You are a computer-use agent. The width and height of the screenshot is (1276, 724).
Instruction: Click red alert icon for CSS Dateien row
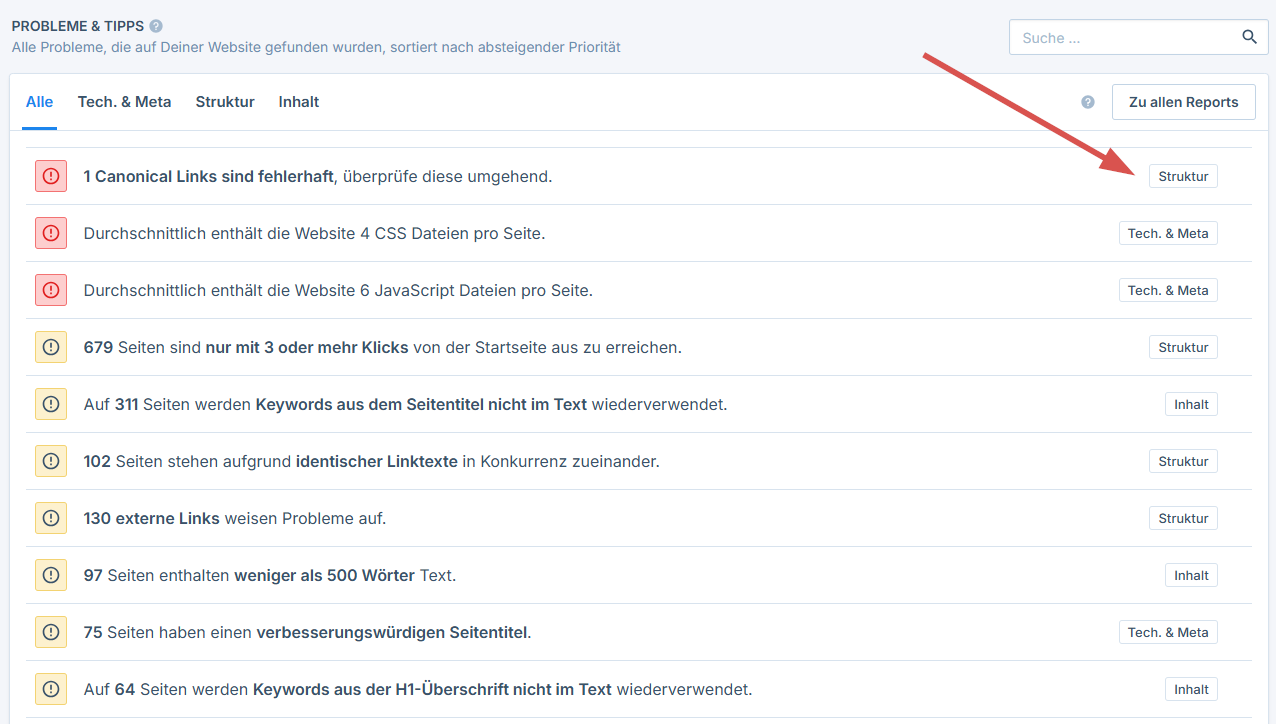pyautogui.click(x=51, y=233)
